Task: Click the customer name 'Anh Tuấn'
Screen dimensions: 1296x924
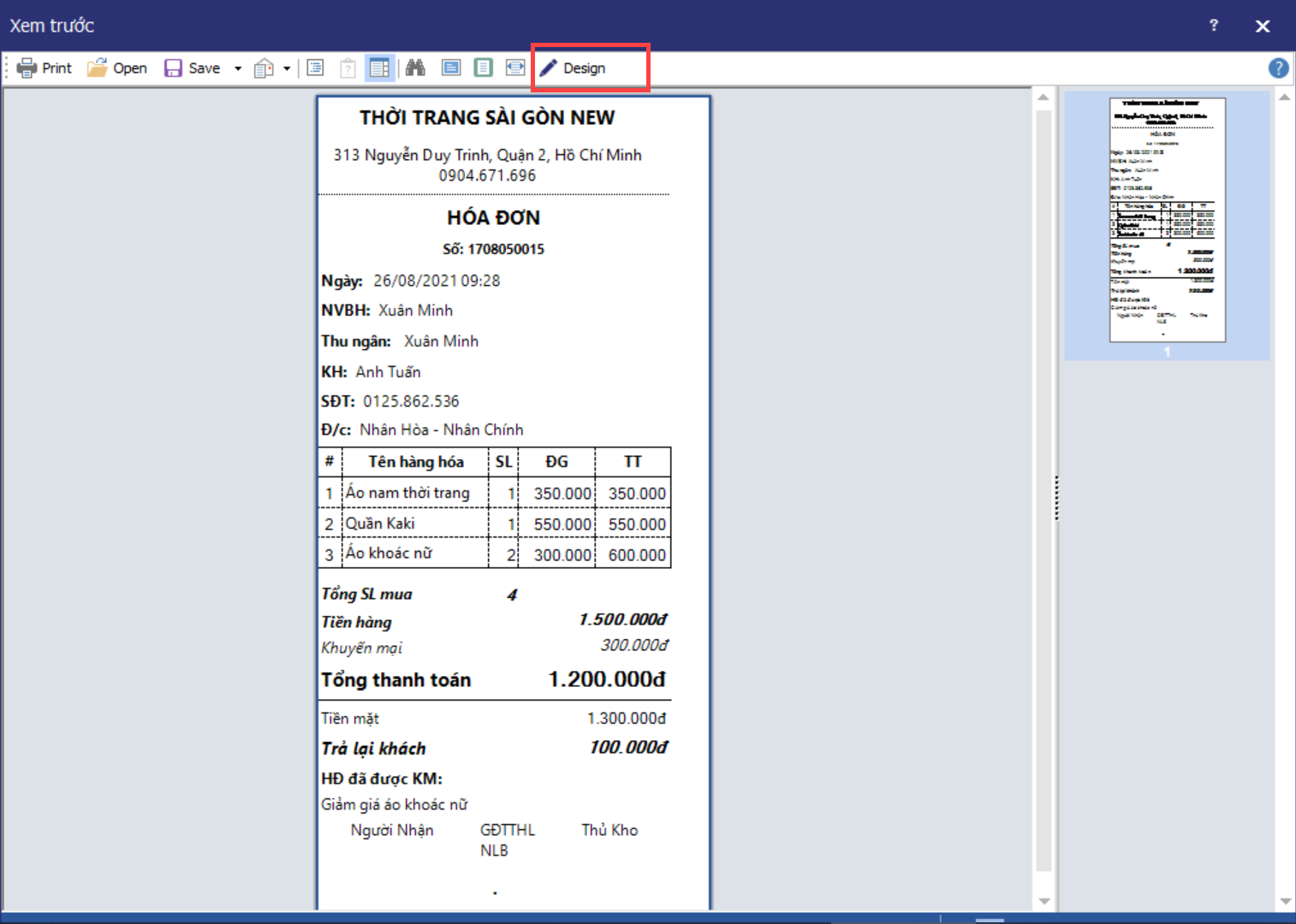Action: coord(389,372)
